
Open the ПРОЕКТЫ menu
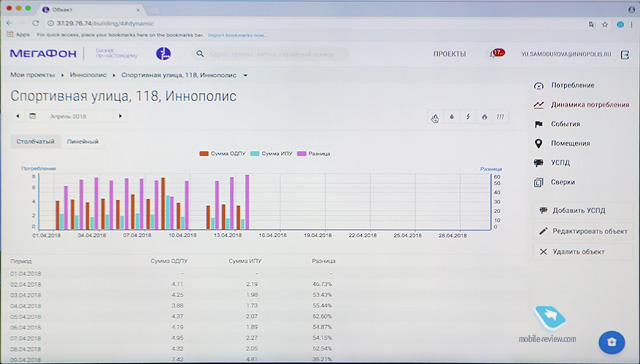449,54
